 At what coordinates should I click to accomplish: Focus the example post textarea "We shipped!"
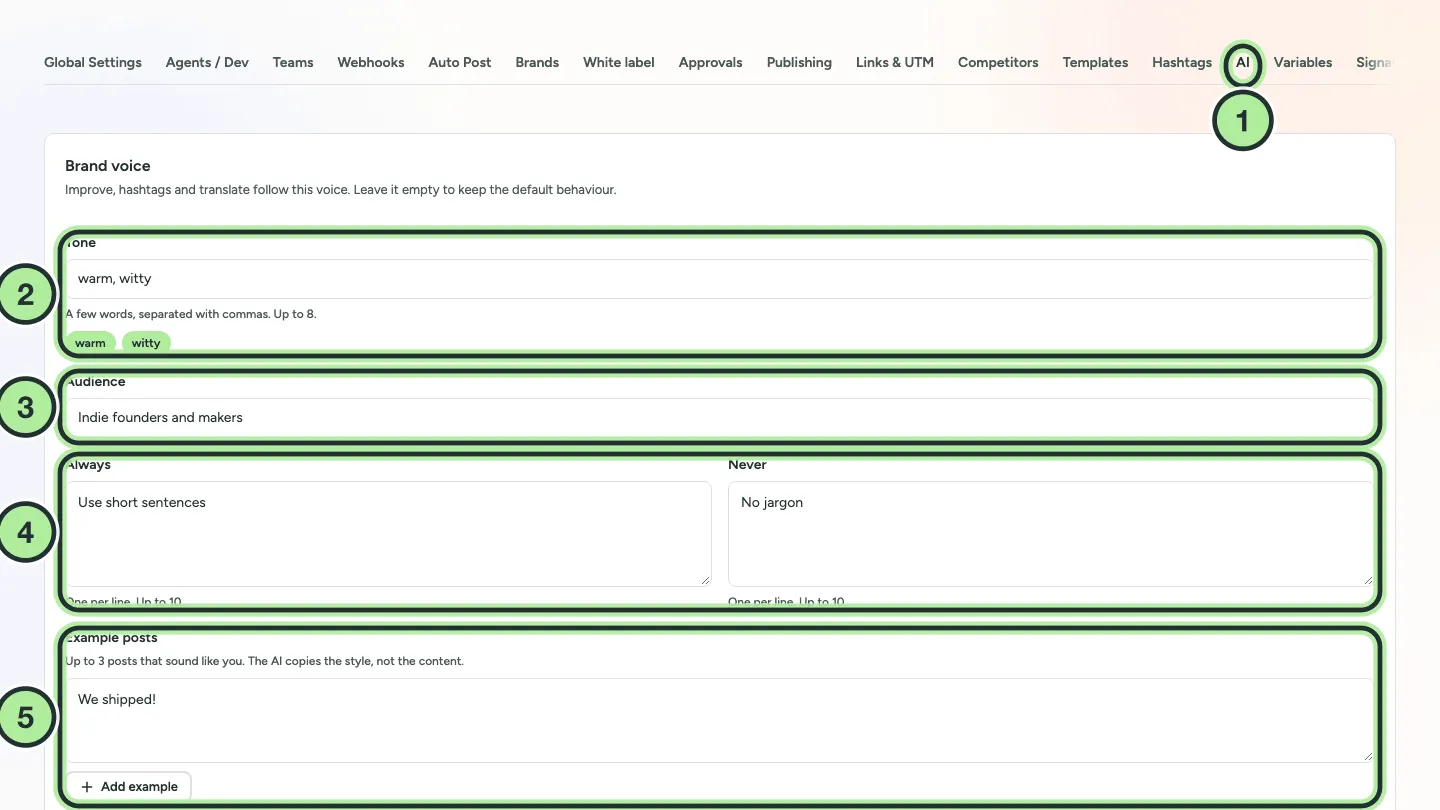pos(720,720)
